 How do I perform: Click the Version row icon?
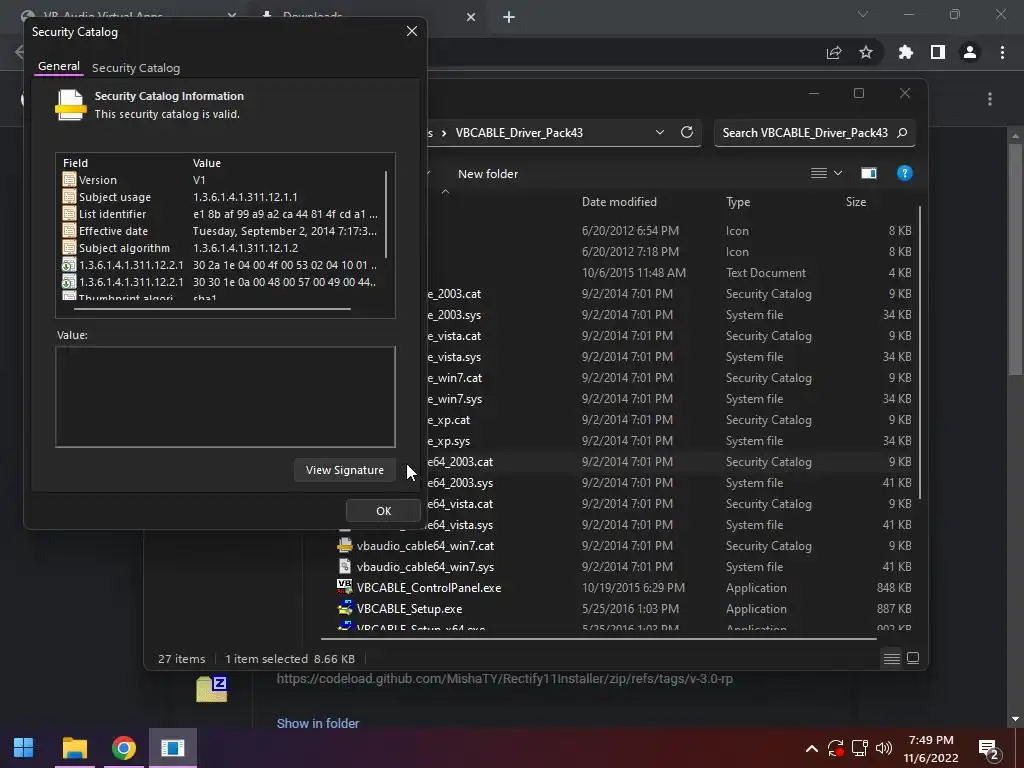pyautogui.click(x=69, y=180)
